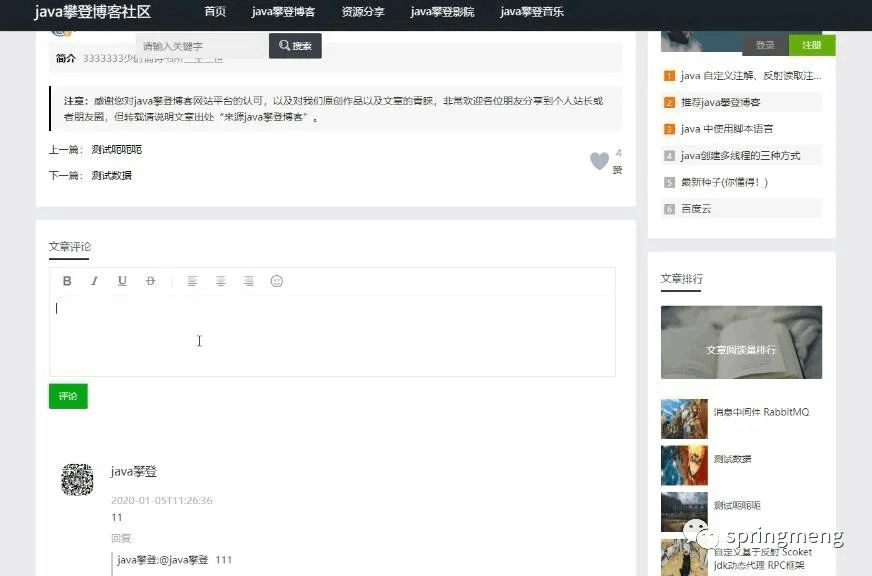Open java攀登影院 navigation item

click(442, 12)
